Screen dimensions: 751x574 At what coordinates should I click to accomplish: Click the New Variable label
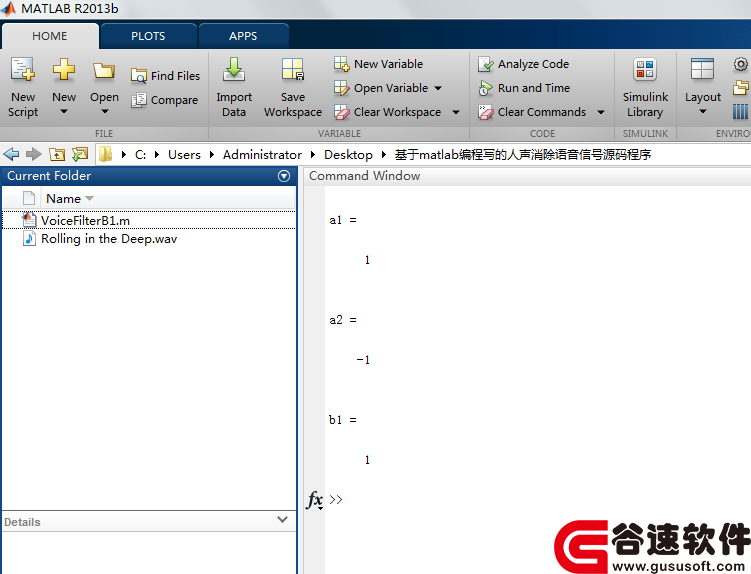click(388, 64)
